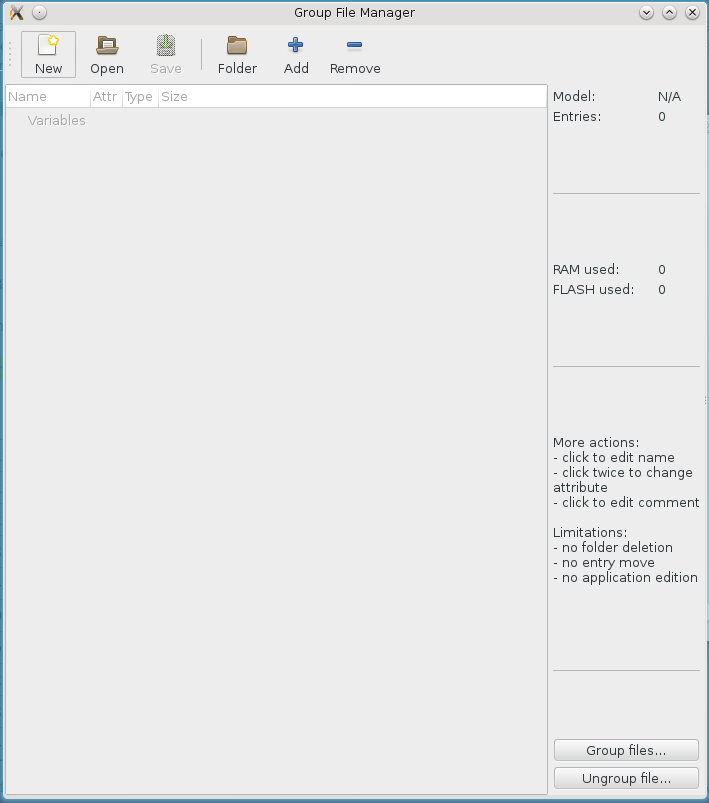The width and height of the screenshot is (709, 803).
Task: Sort by the Name column header
Action: [x=47, y=97]
